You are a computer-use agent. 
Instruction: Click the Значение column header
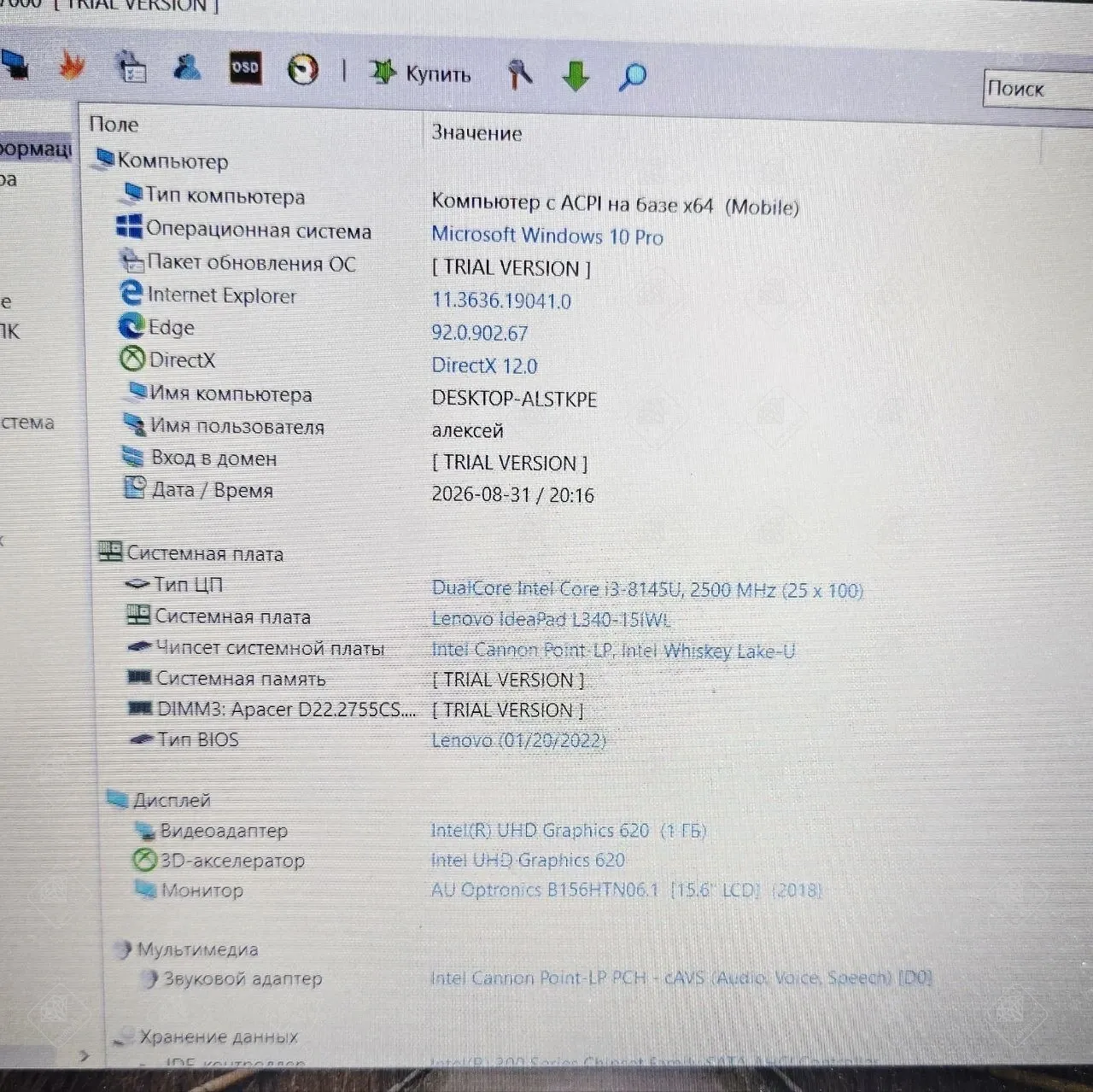476,132
